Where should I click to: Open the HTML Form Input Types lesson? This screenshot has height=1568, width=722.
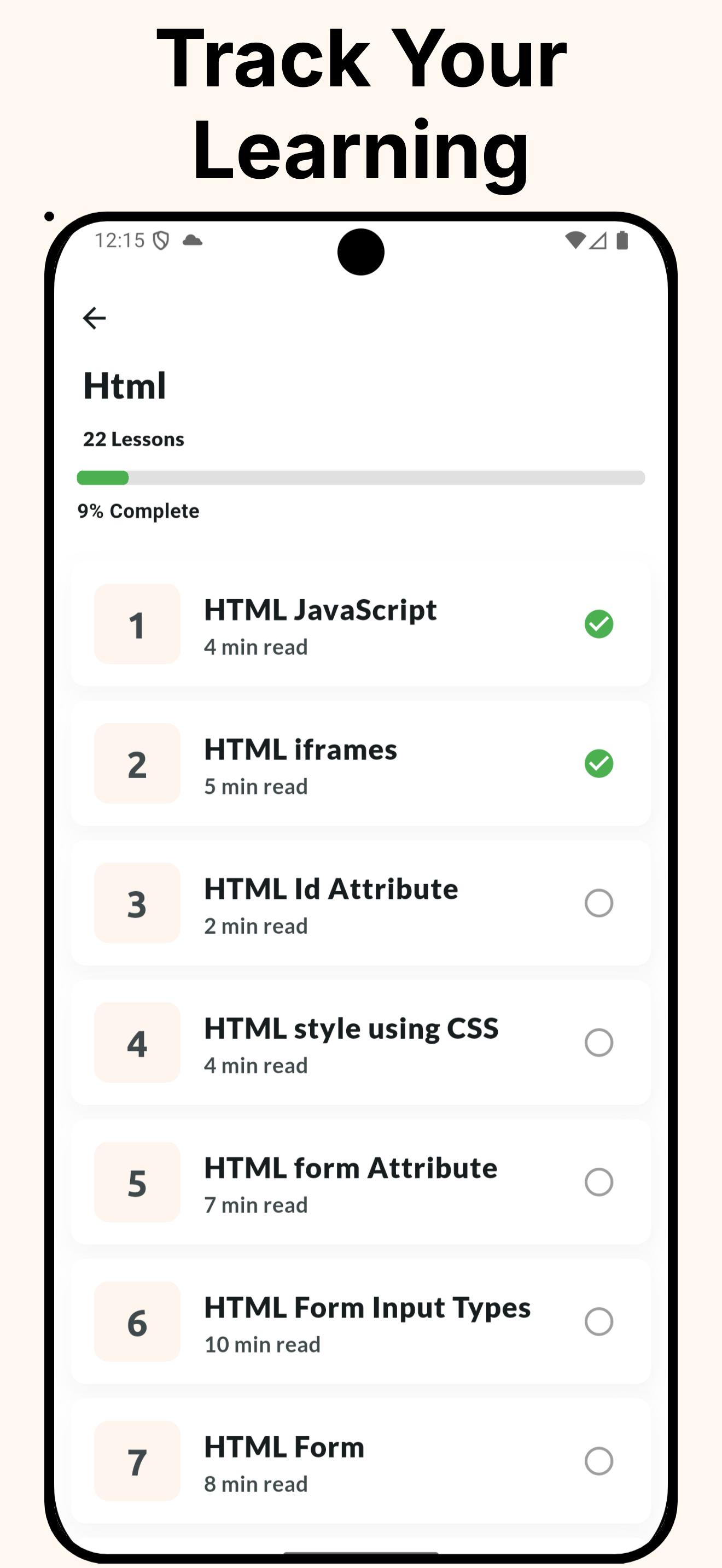(367, 1307)
